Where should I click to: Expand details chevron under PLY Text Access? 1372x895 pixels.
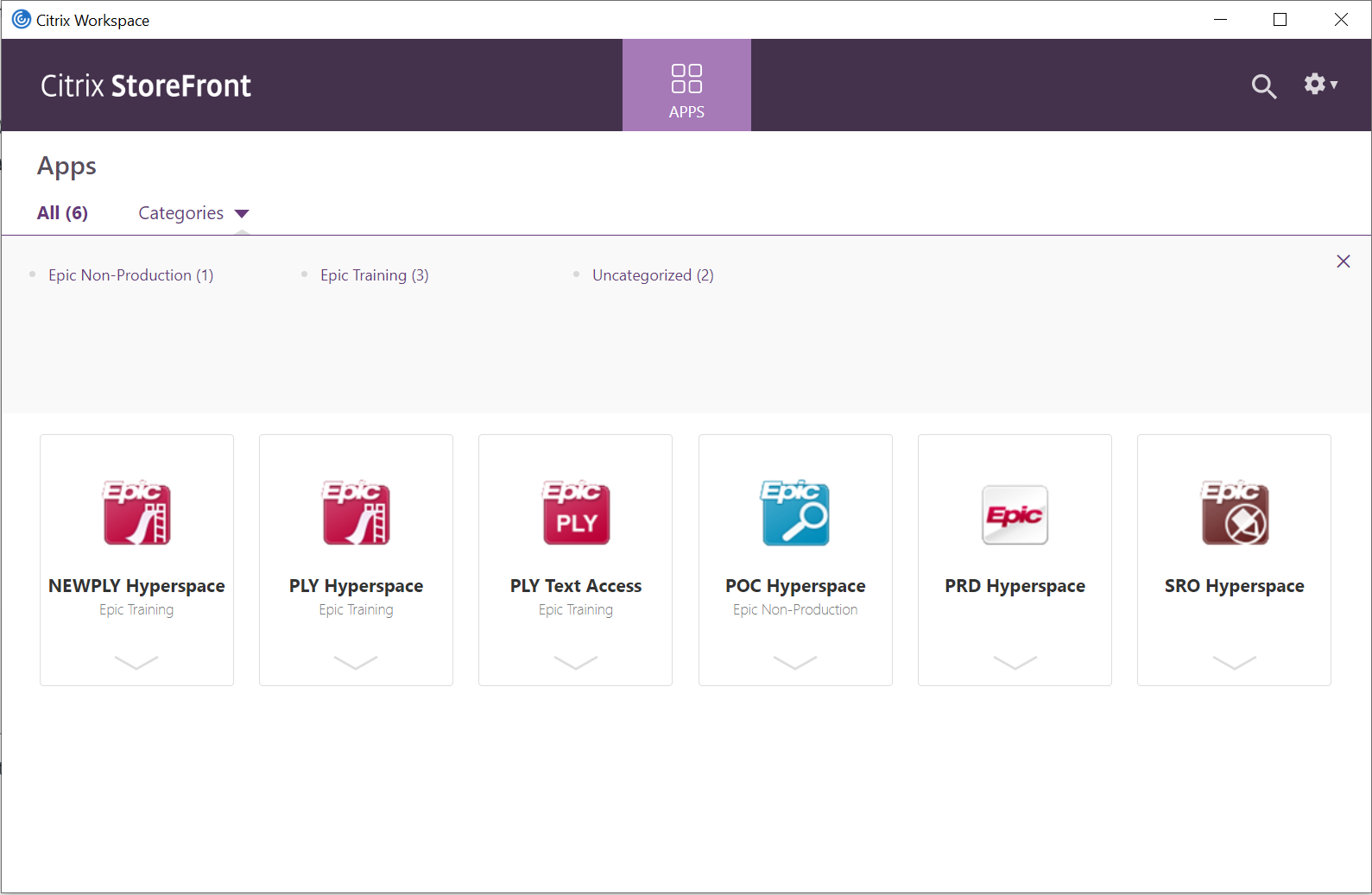pos(576,662)
